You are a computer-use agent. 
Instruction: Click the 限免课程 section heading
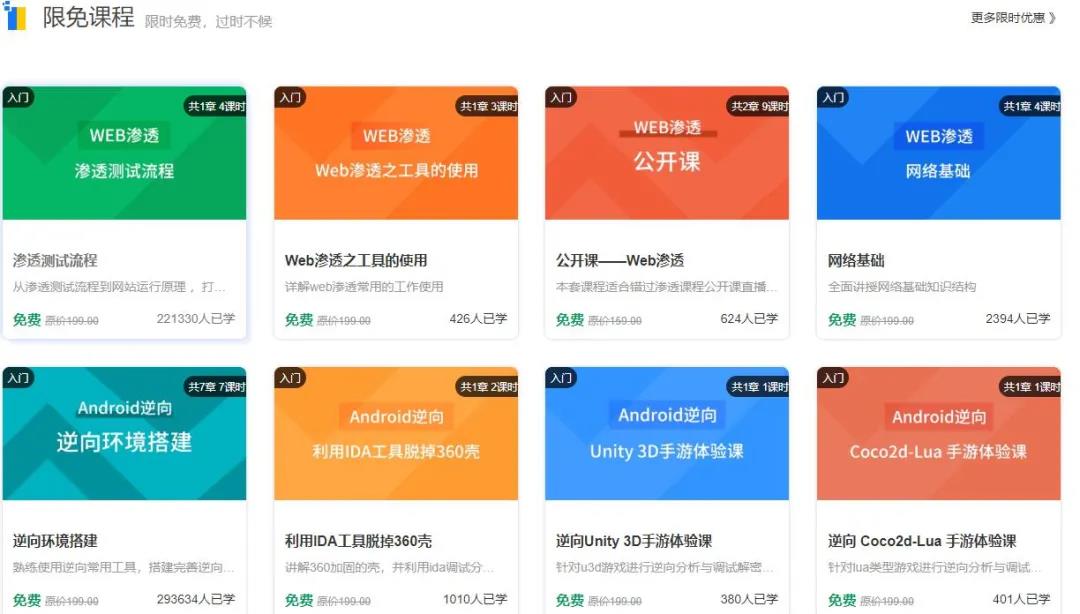[x=88, y=17]
